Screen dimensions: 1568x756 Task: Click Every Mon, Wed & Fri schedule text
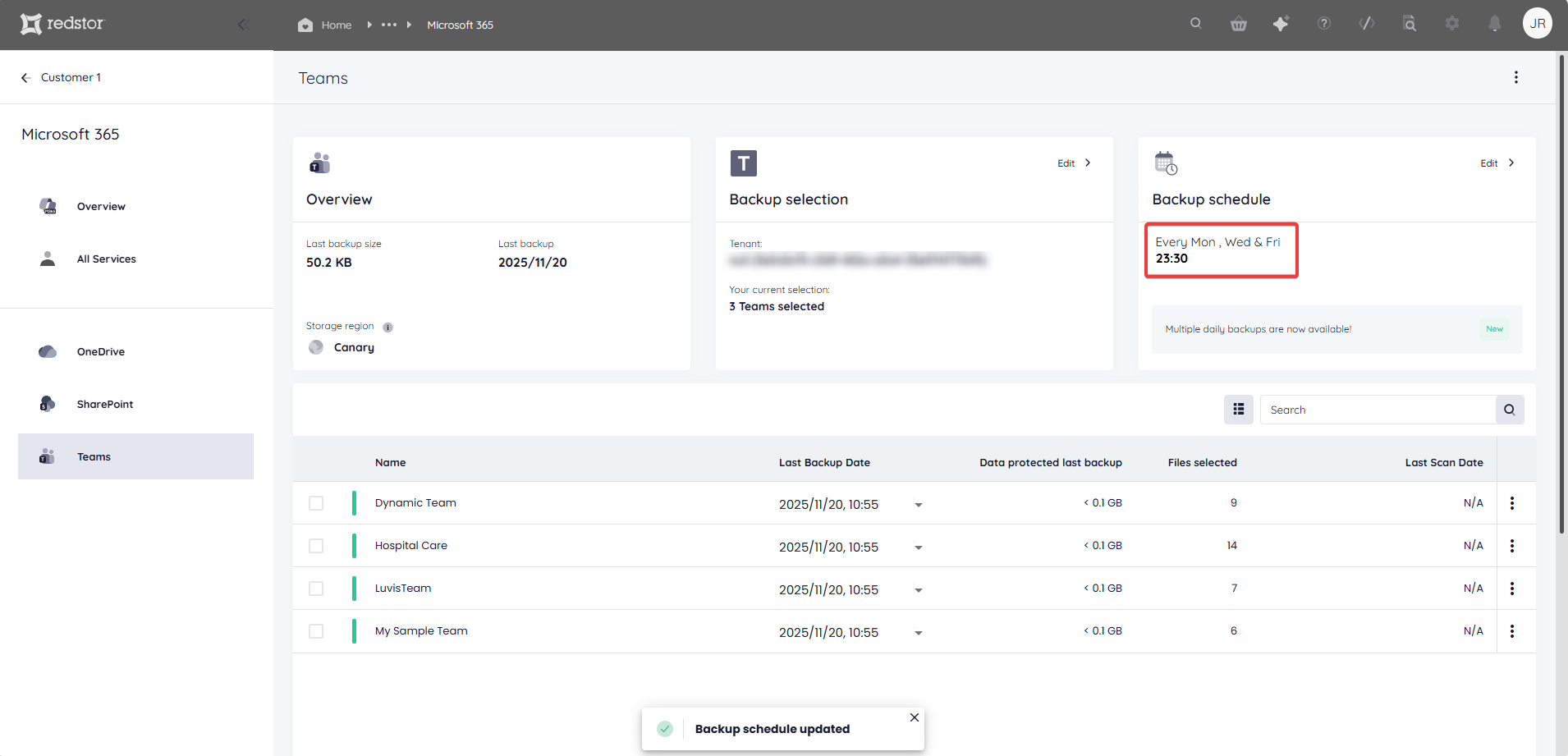coord(1217,242)
